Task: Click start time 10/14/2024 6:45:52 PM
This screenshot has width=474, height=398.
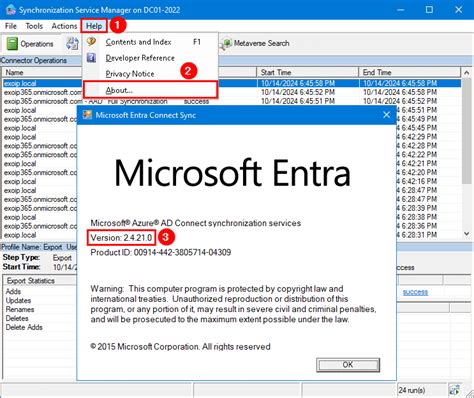Action: point(298,92)
